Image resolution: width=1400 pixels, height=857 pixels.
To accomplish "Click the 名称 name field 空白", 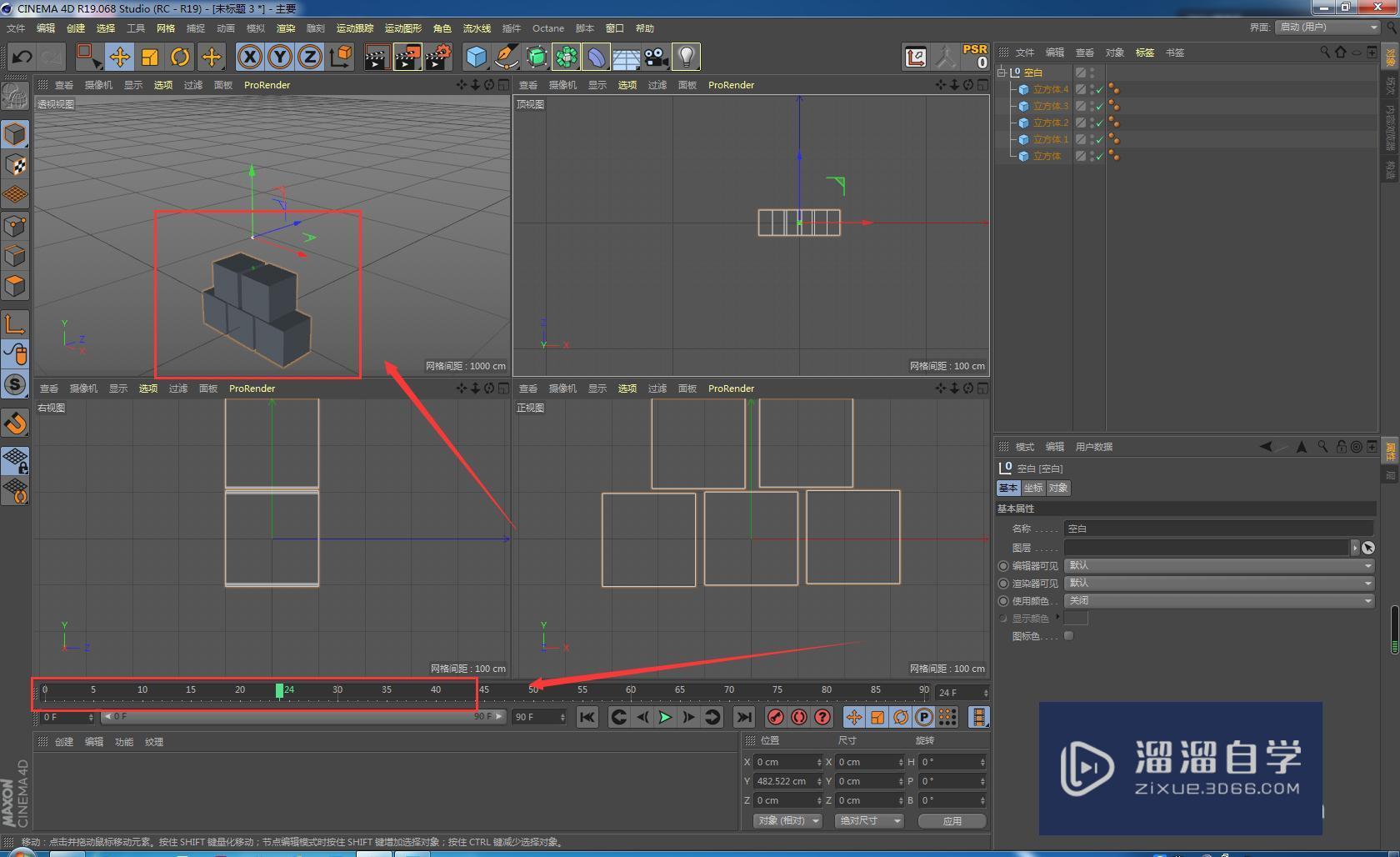I will (1219, 529).
